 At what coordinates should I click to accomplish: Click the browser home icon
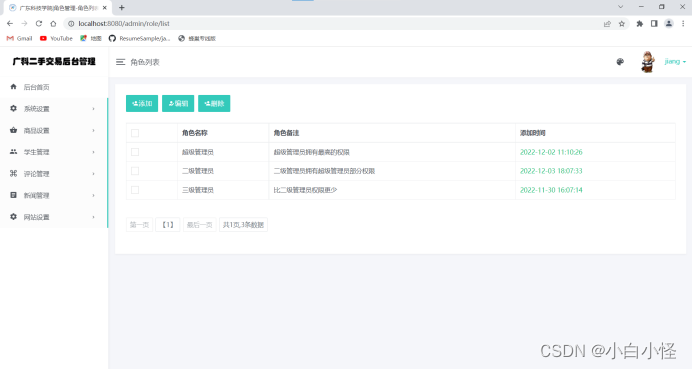tap(53, 23)
